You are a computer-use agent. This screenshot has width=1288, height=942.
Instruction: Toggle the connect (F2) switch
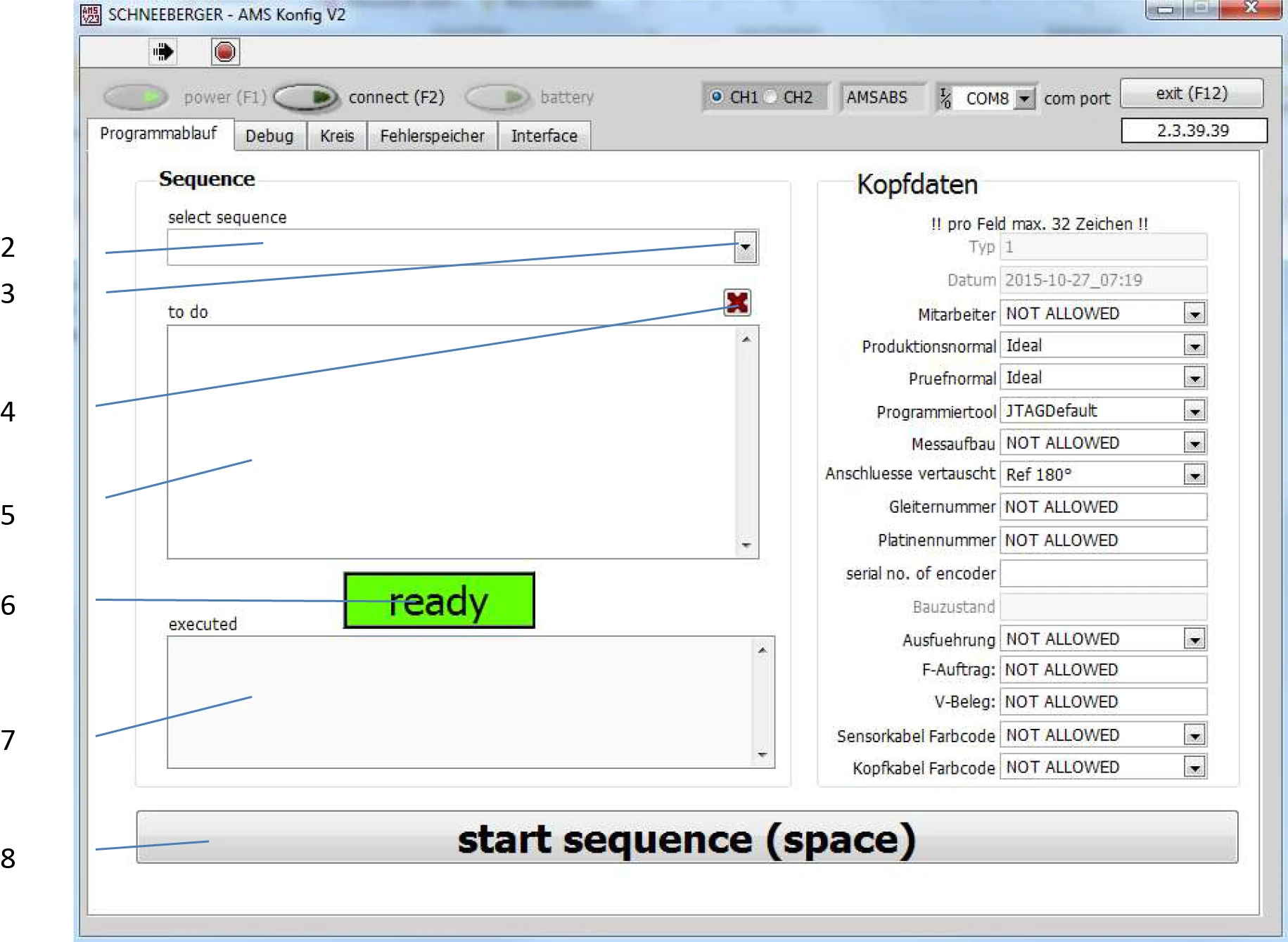[x=307, y=97]
